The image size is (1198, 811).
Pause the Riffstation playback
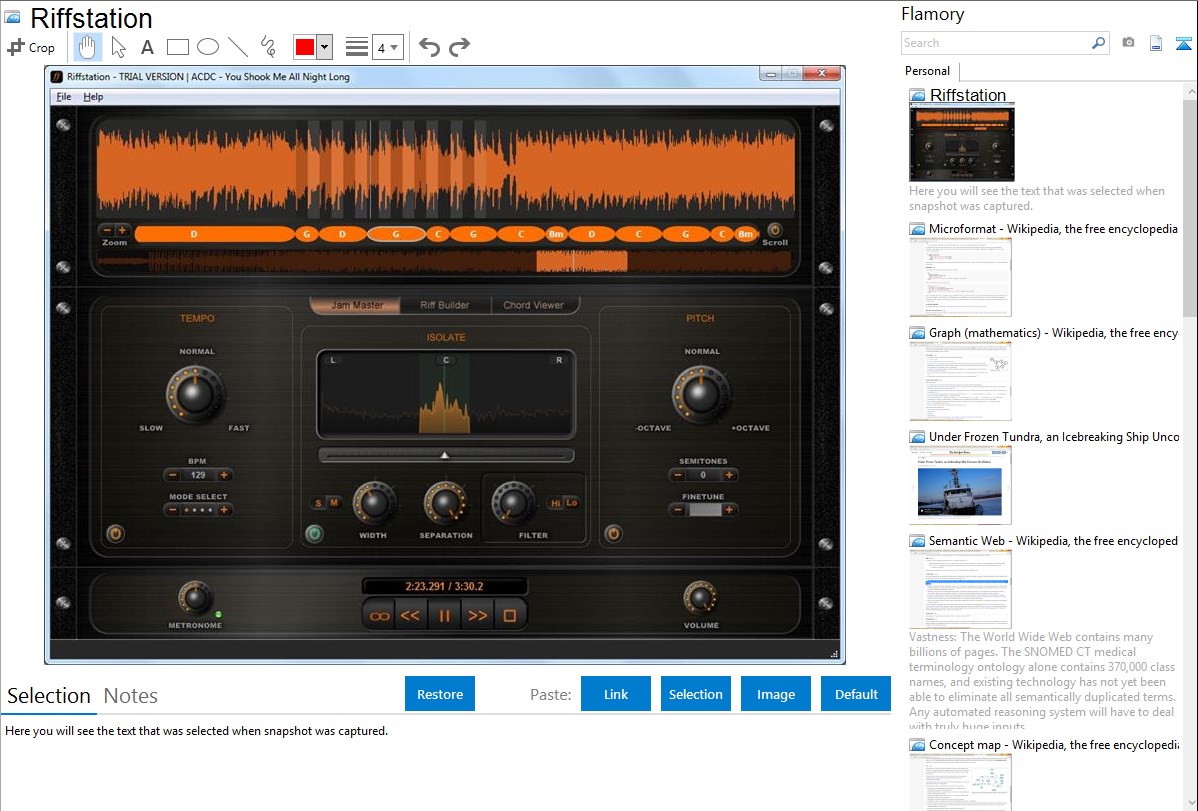(444, 615)
